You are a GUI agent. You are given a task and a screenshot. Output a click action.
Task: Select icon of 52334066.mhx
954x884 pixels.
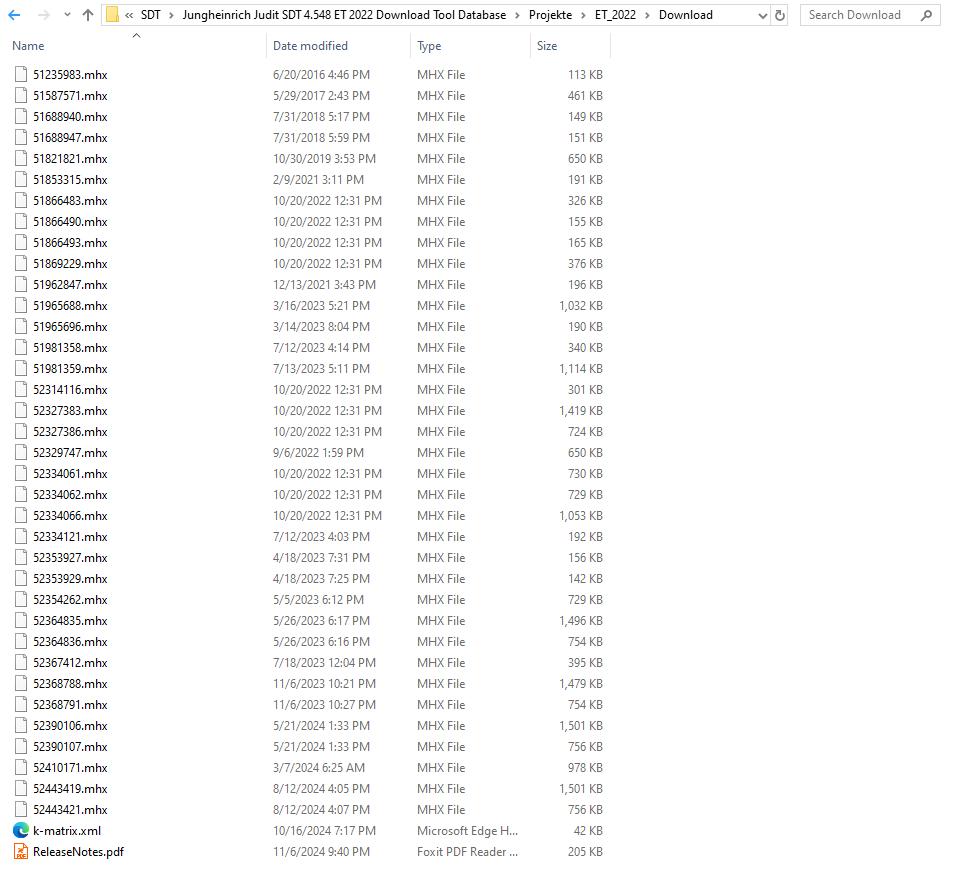21,515
